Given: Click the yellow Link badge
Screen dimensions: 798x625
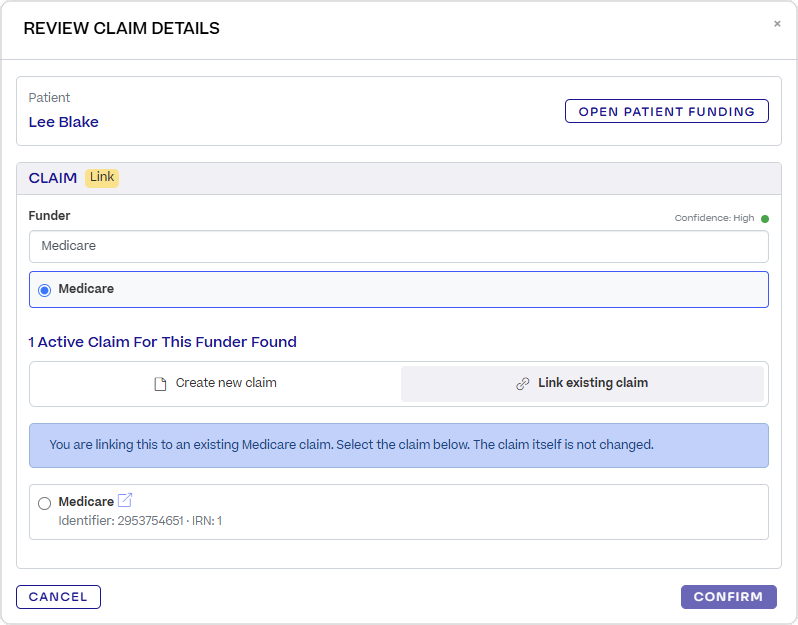Looking at the screenshot, I should click(102, 178).
